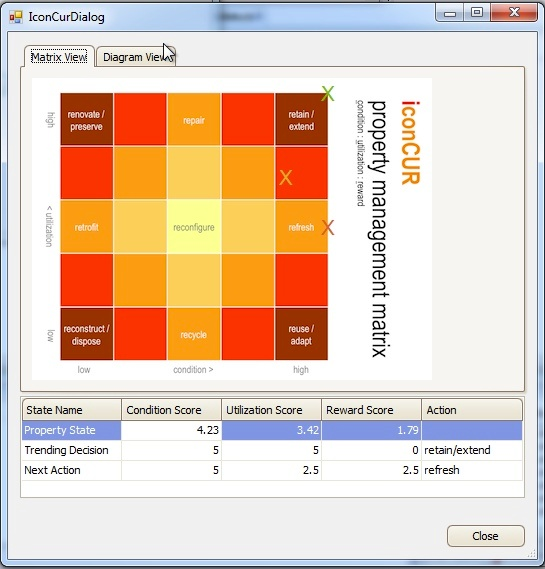545x569 pixels.
Task: Click the Reward Score column header
Action: pyautogui.click(x=372, y=410)
